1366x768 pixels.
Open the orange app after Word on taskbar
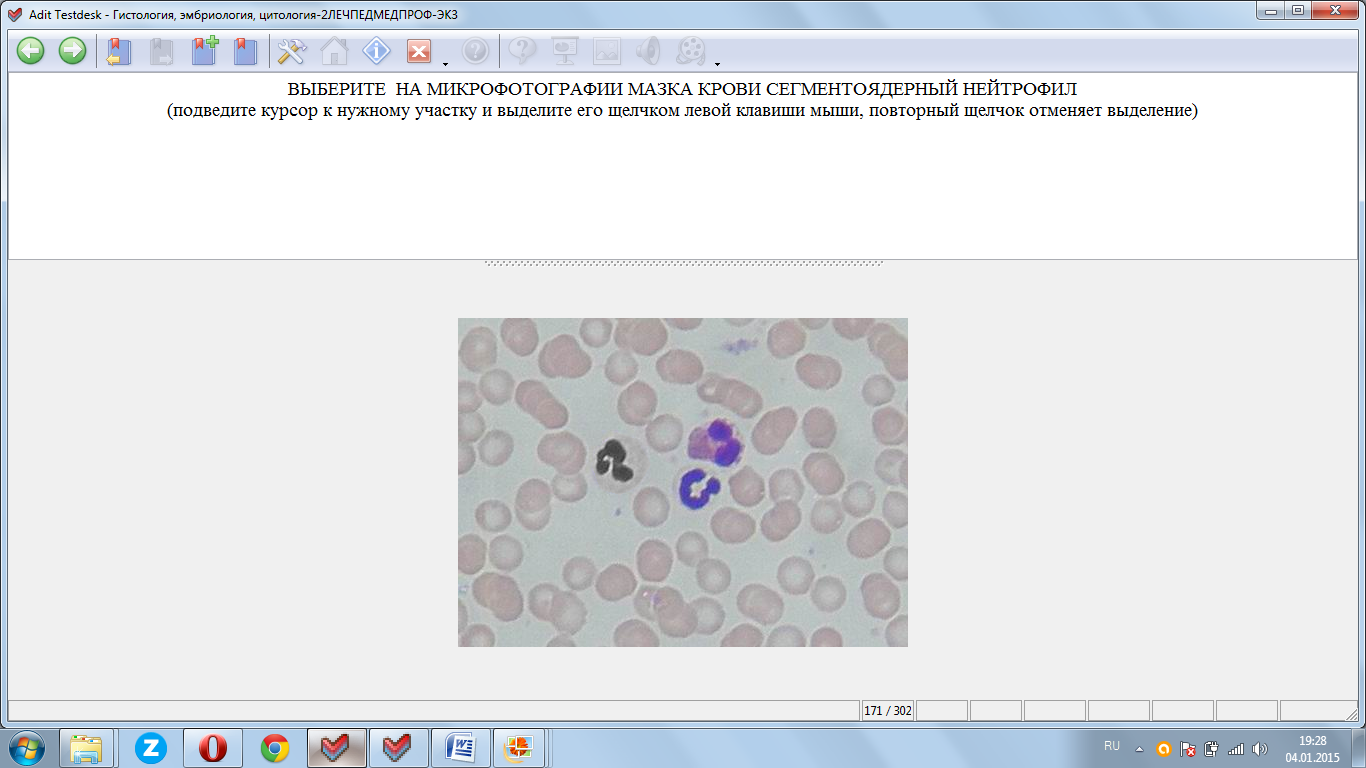tap(521, 747)
